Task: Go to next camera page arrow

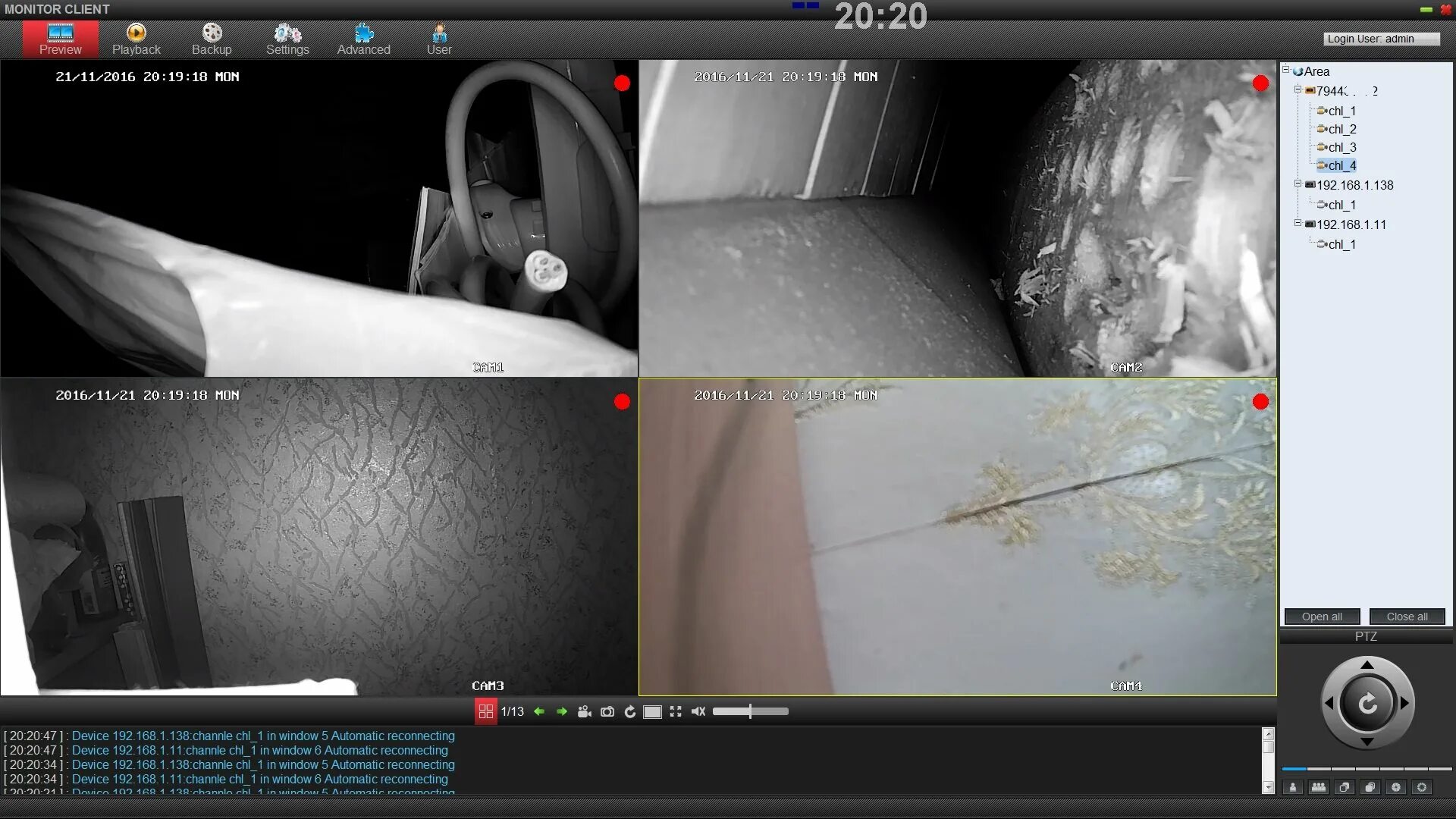Action: [x=562, y=711]
